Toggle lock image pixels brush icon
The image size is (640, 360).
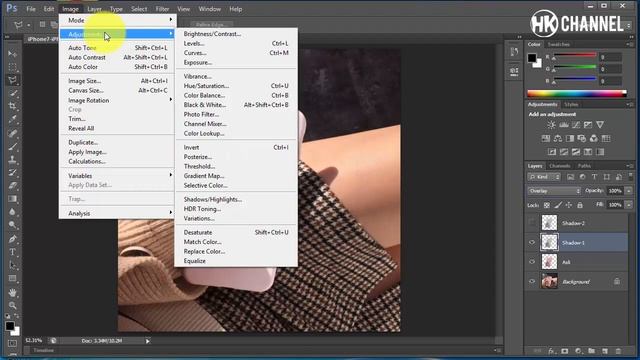tap(558, 205)
